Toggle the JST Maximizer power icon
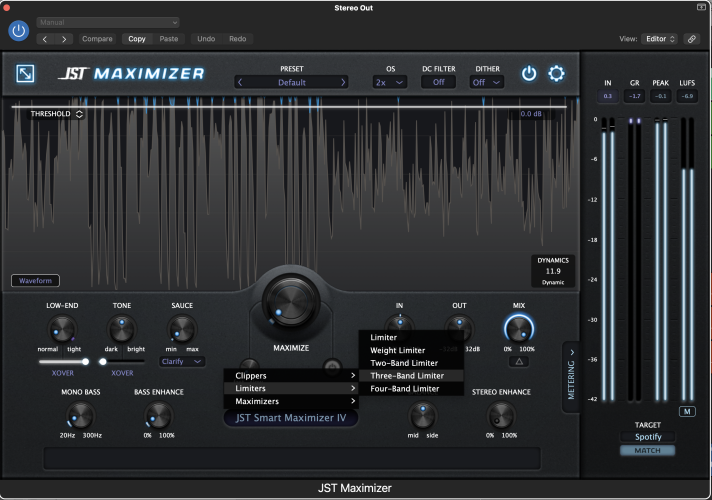The image size is (712, 500). [x=529, y=74]
